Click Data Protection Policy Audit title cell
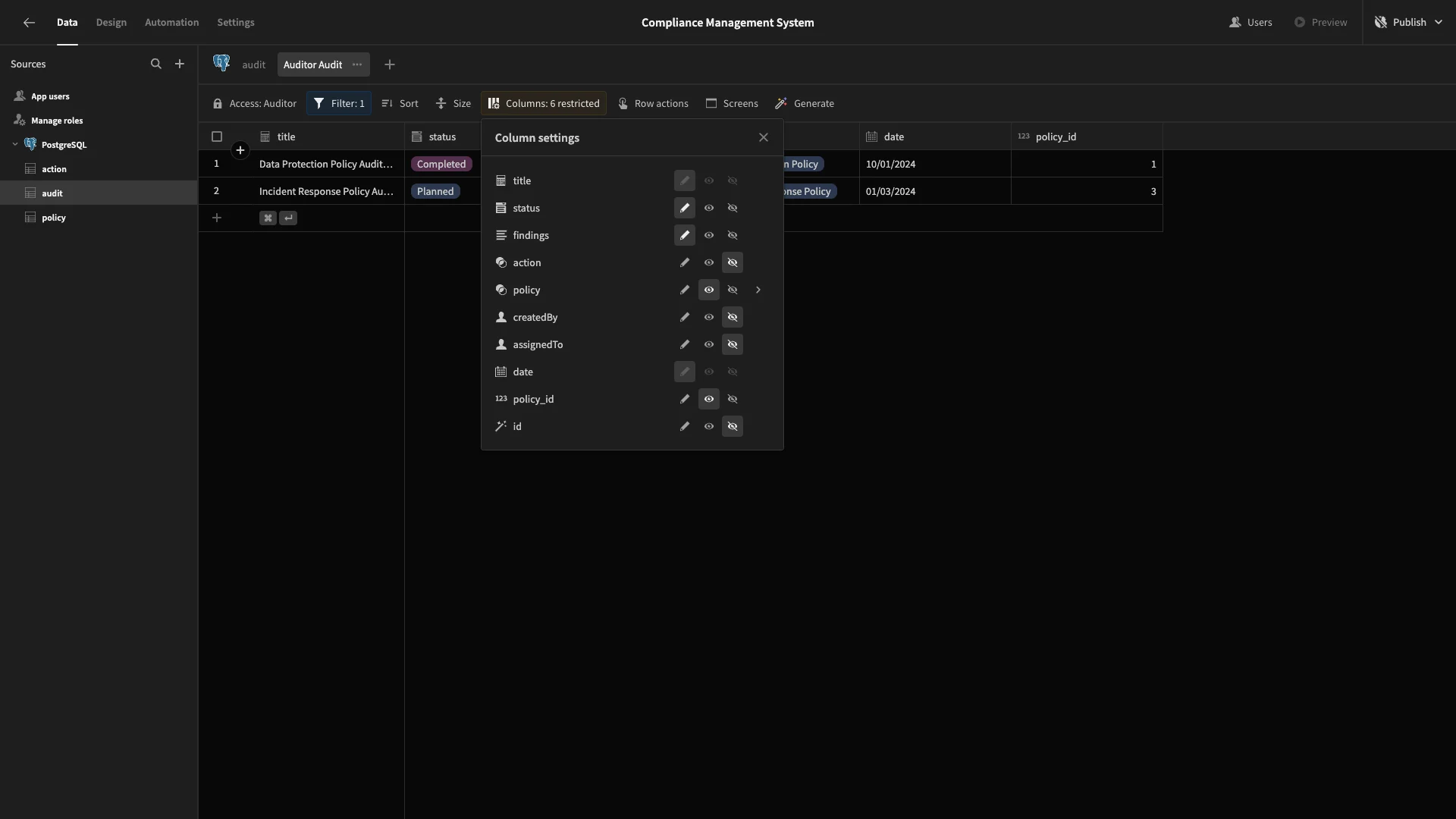The height and width of the screenshot is (819, 1456). point(327,164)
